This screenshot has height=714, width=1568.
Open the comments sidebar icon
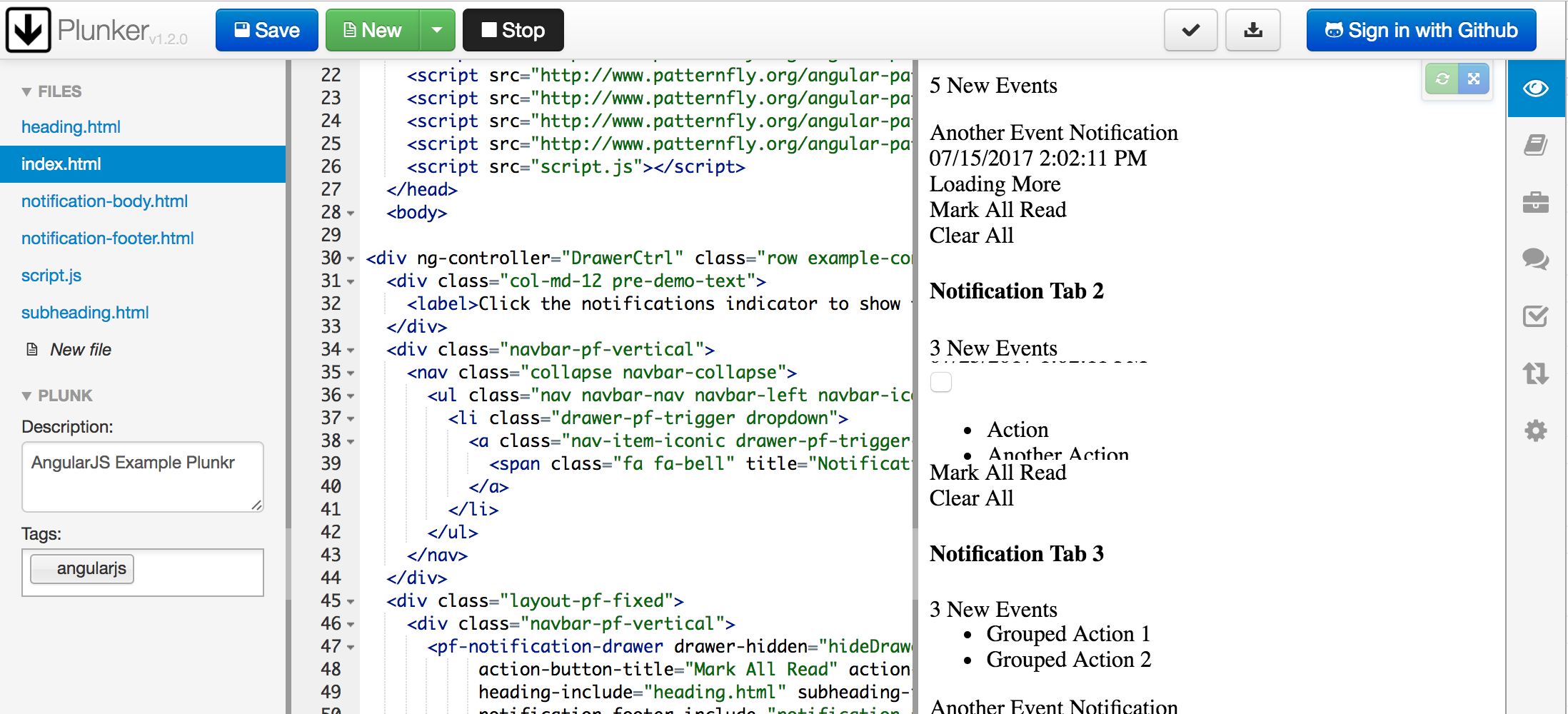1536,258
